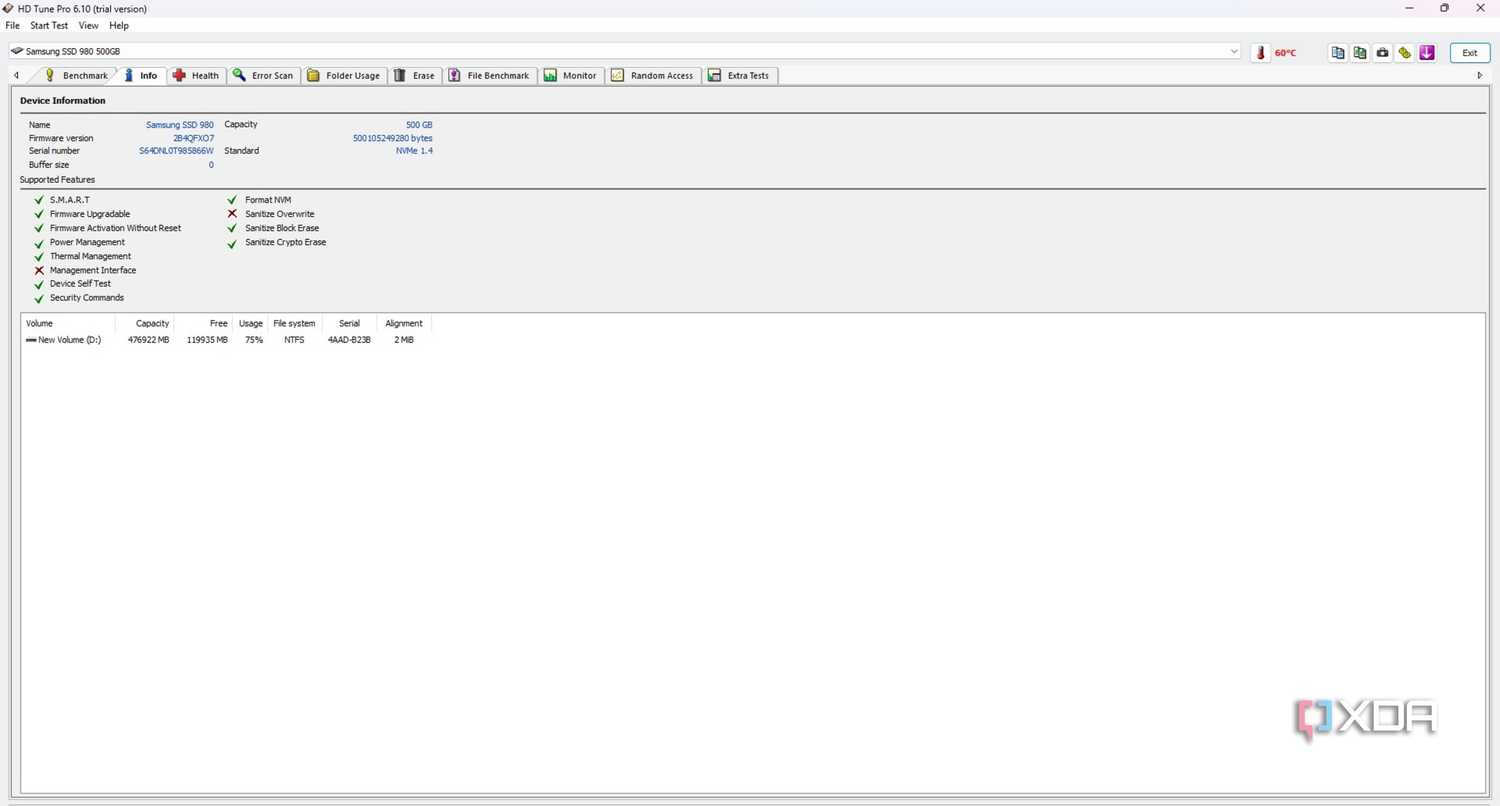Click the Usage column header
The width and height of the screenshot is (1500, 806).
[251, 323]
